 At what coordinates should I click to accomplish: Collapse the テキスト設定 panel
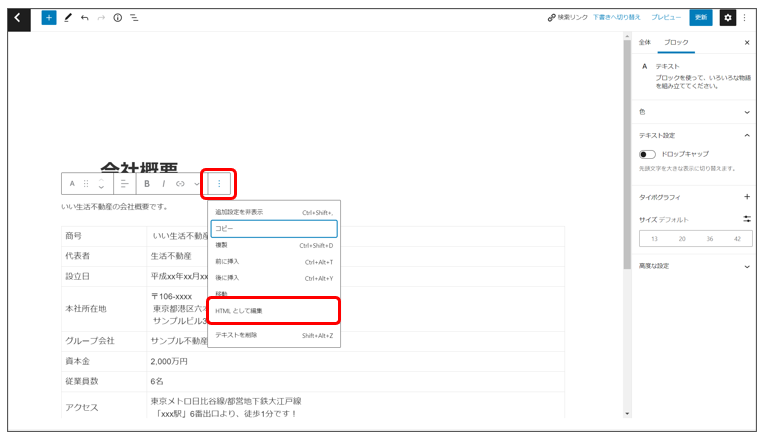coord(746,135)
